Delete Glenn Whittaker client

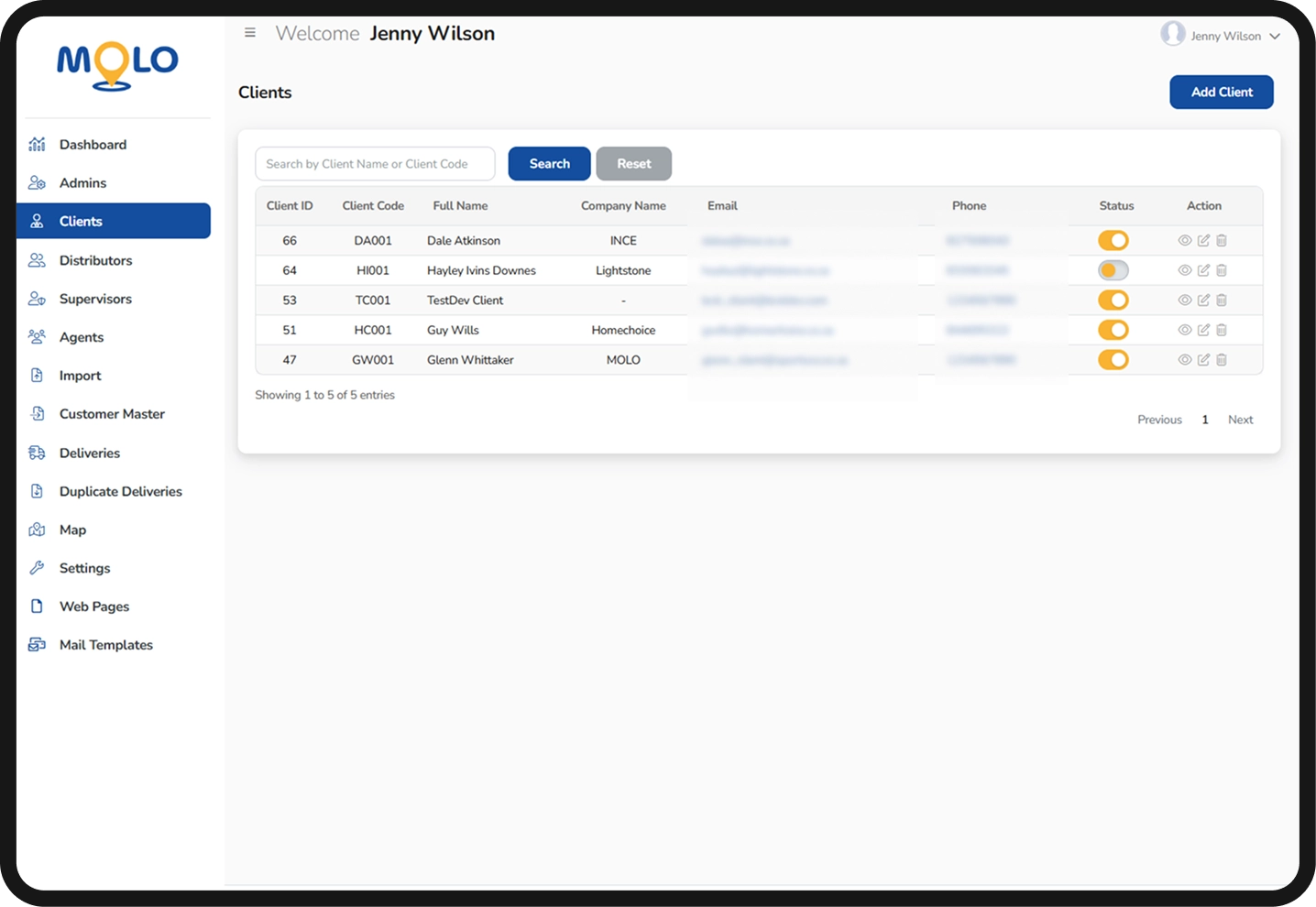(1222, 360)
